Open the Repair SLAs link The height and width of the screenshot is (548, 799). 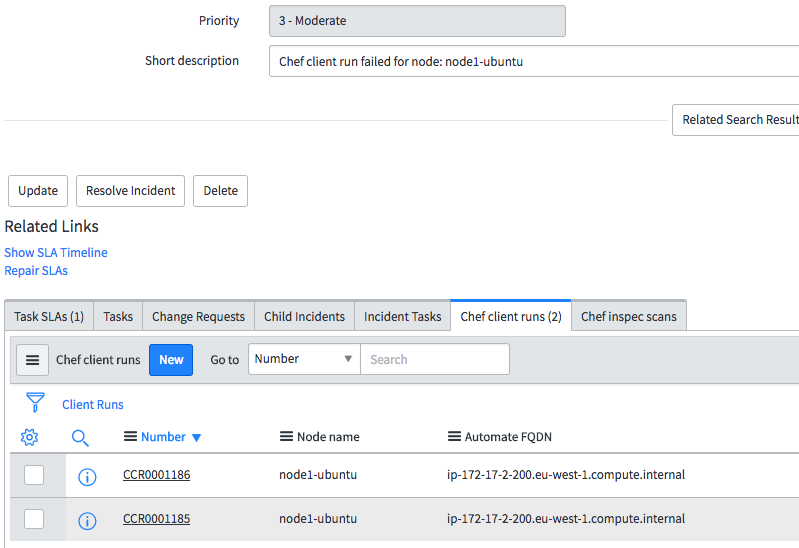click(x=36, y=271)
